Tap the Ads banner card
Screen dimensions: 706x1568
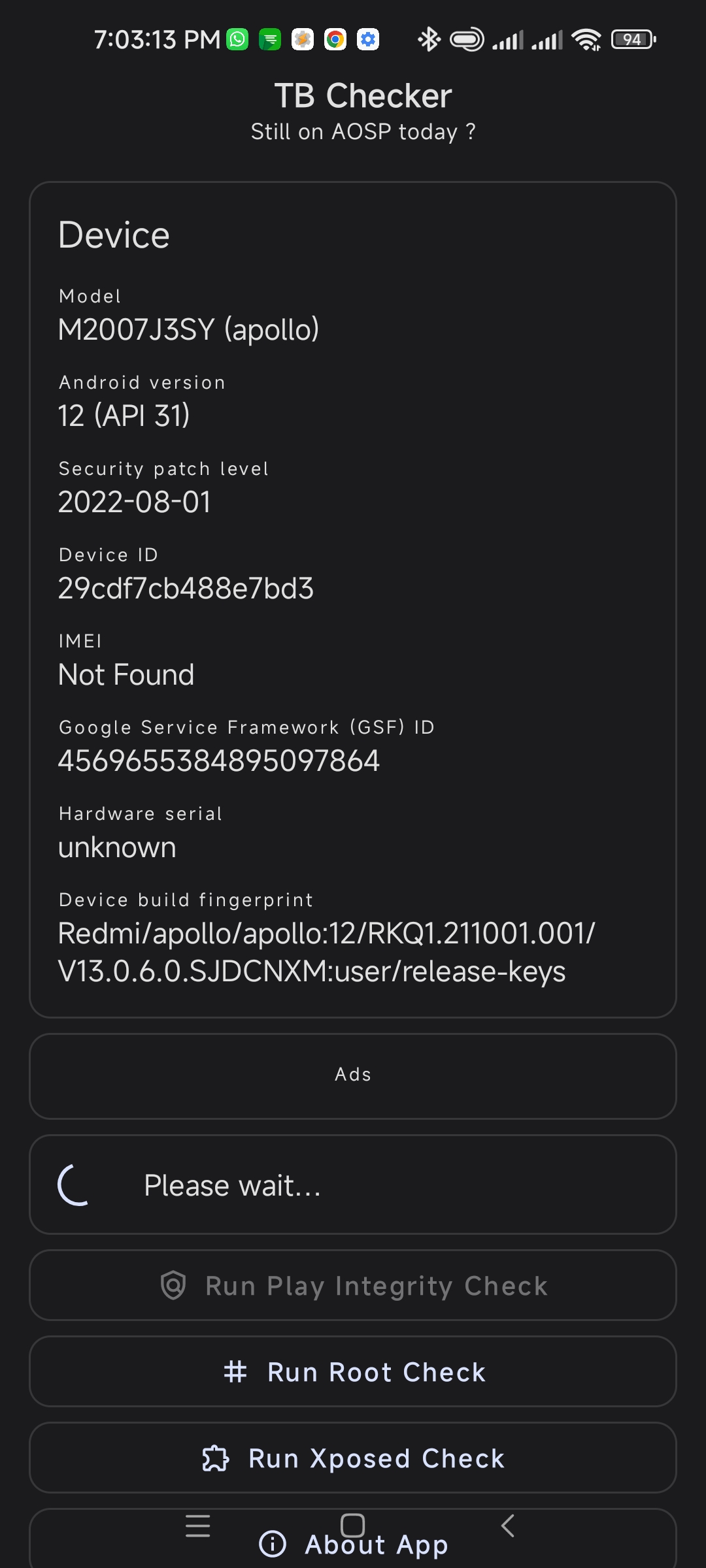pyautogui.click(x=353, y=1076)
